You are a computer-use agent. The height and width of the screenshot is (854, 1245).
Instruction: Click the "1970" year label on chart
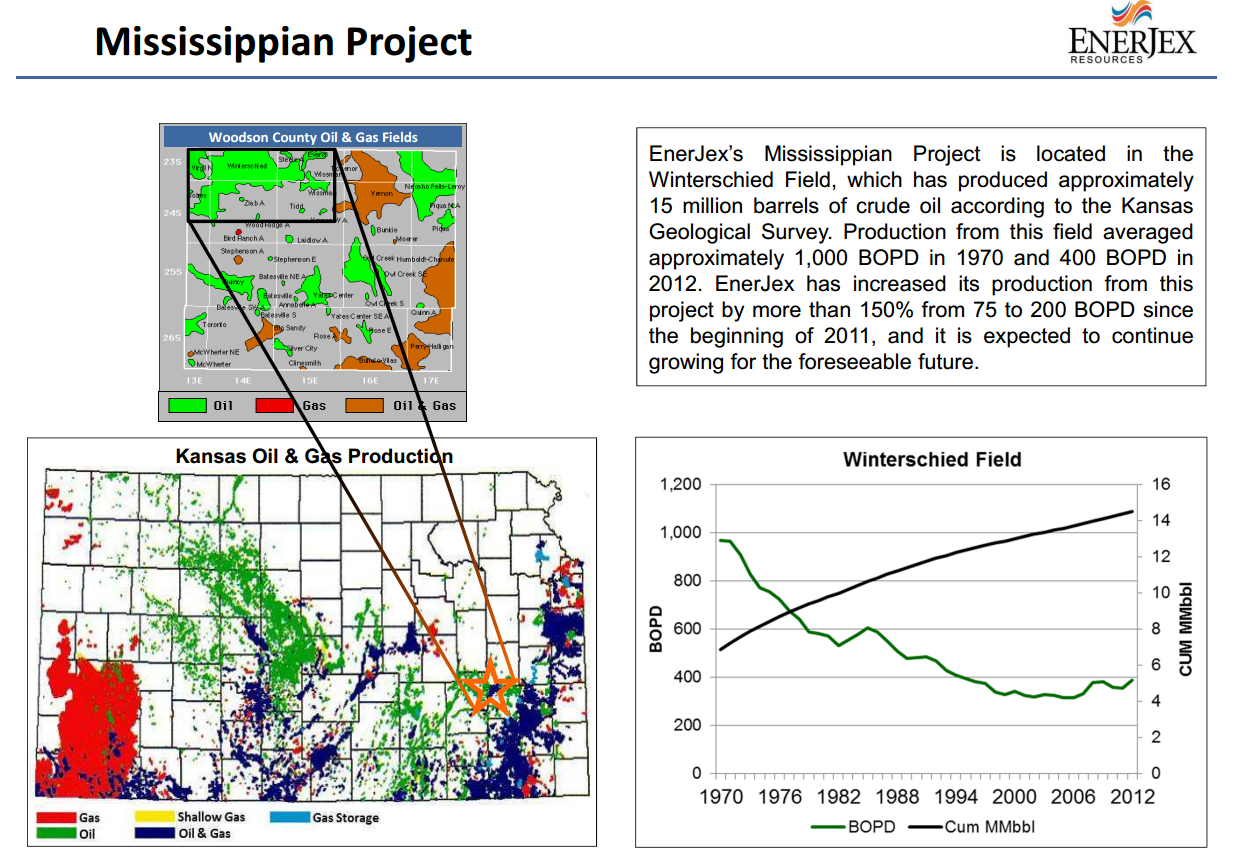point(721,797)
